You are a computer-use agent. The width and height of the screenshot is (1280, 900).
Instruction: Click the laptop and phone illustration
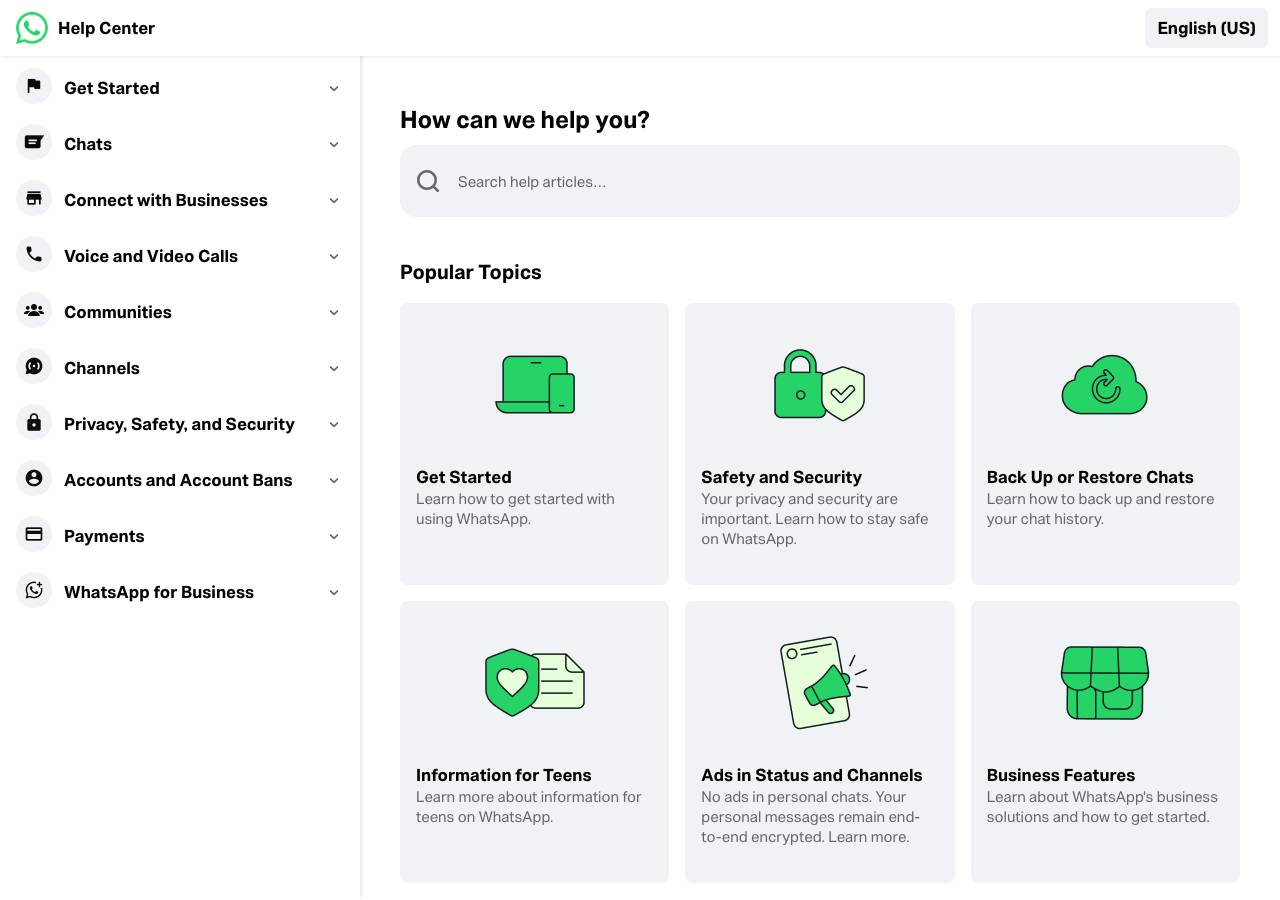pos(535,385)
